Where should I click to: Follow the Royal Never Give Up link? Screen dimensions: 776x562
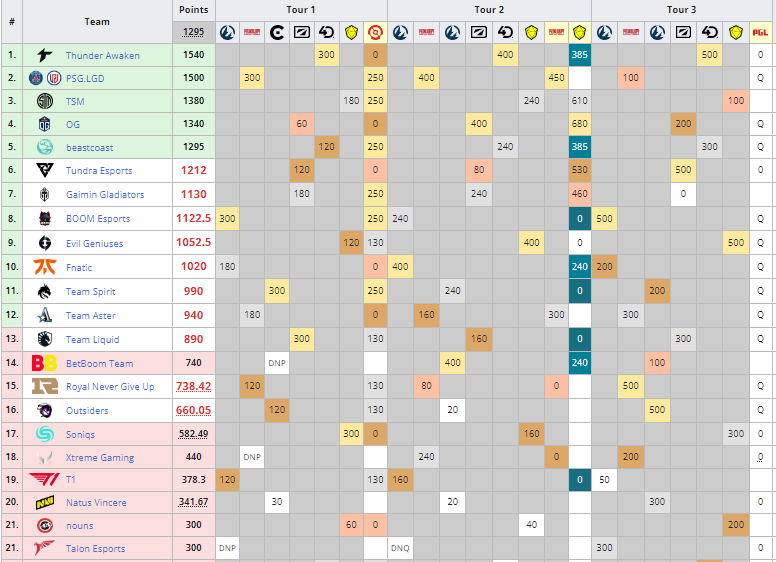[110, 387]
